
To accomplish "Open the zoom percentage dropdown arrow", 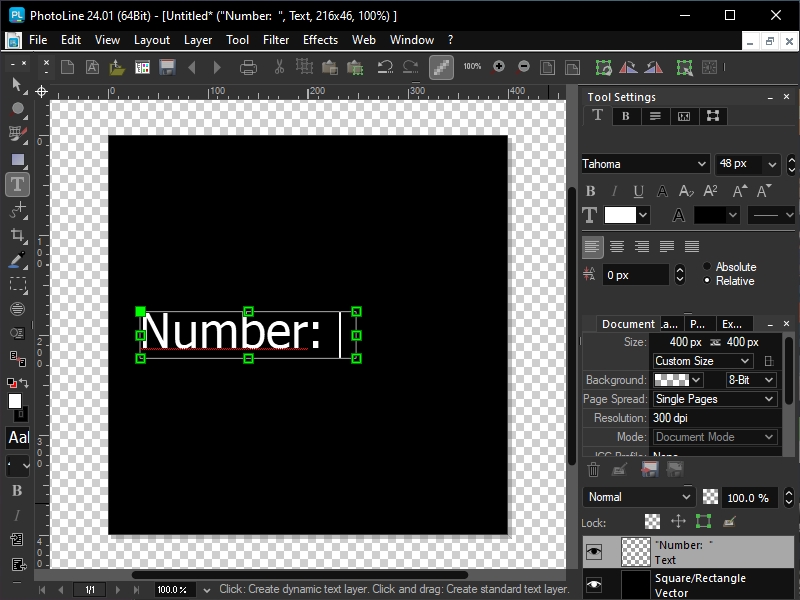I will pyautogui.click(x=207, y=590).
